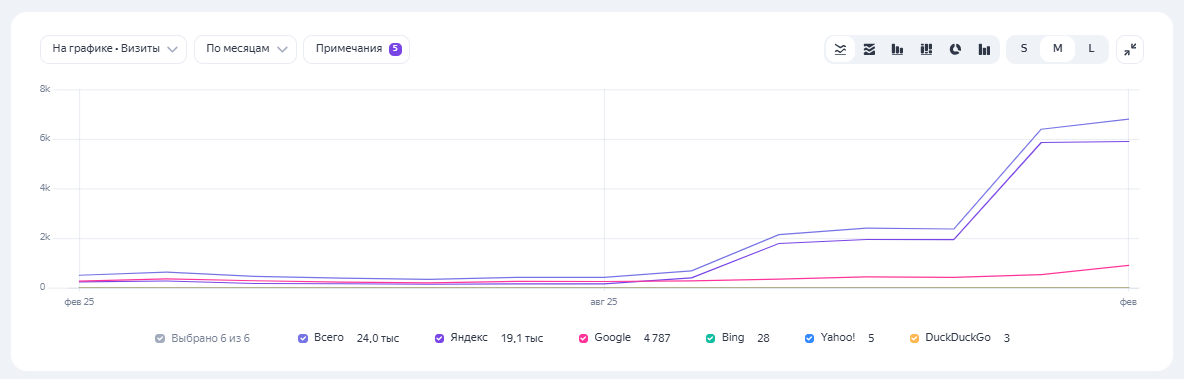Open the 'По месяцам' grouping dropdown
The image size is (1184, 379).
[x=245, y=49]
